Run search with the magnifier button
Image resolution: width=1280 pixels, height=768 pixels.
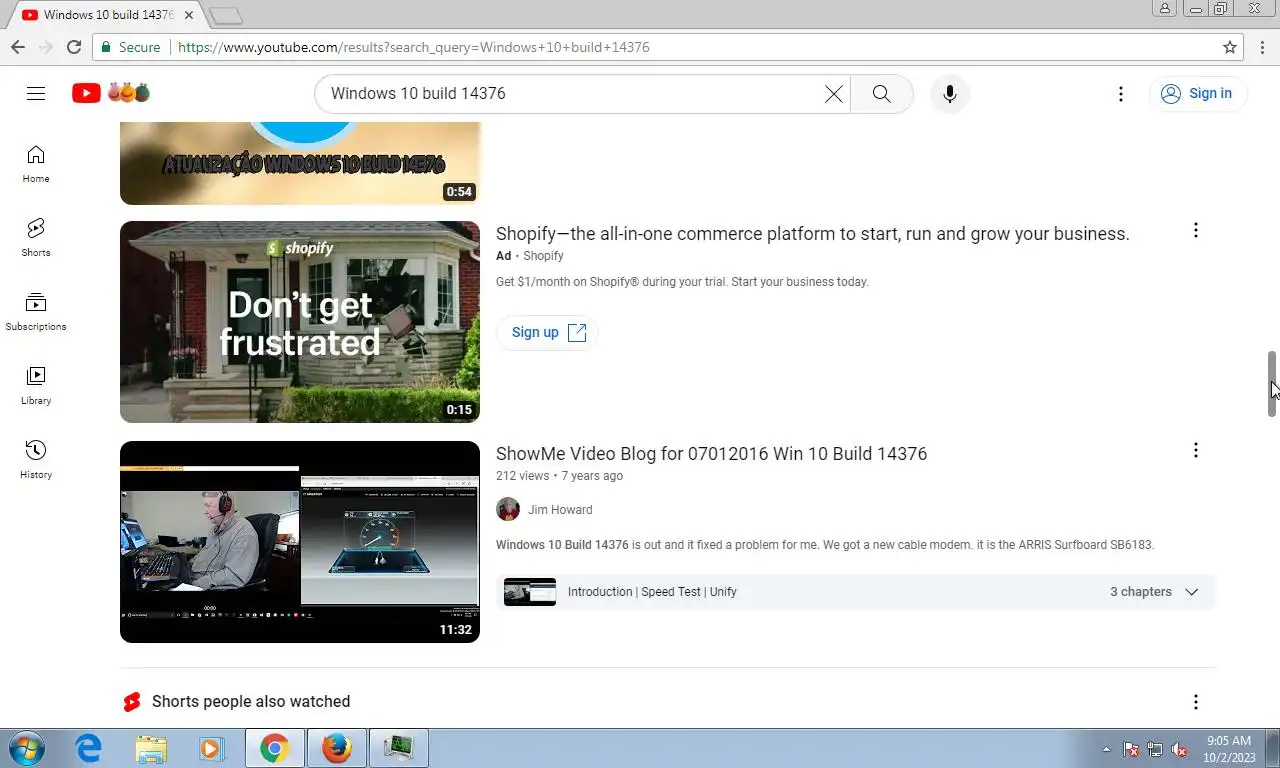[881, 93]
